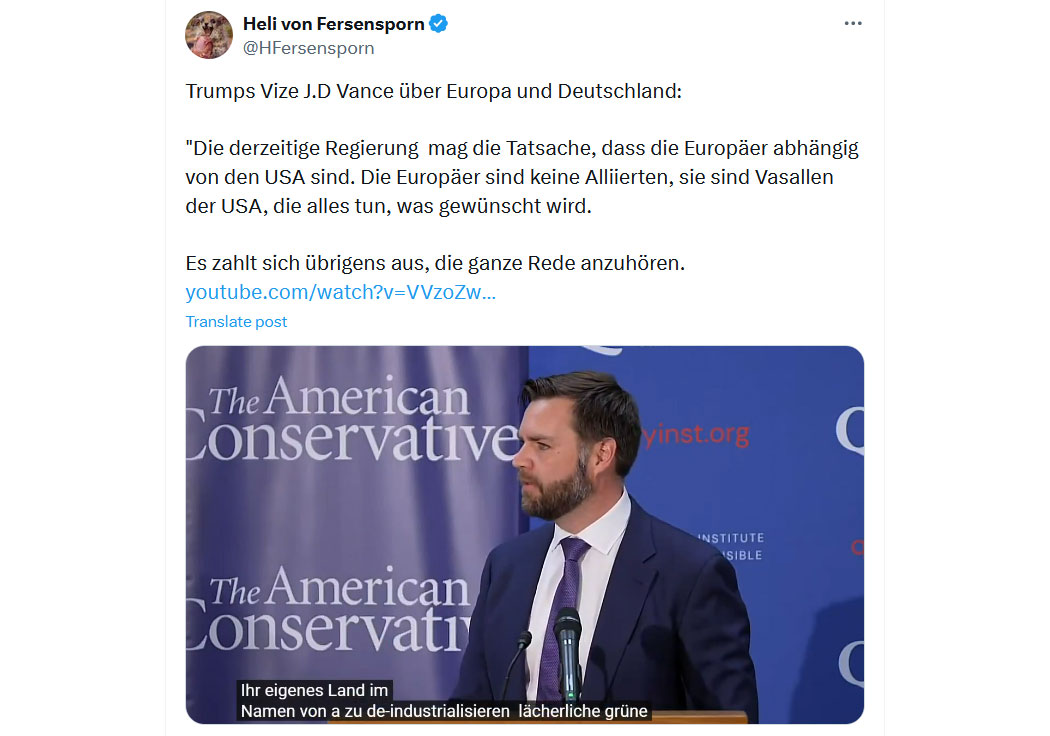1050x736 pixels.
Task: Click the sentence "Es zahlt sich übrigens aus"
Action: pyautogui.click(x=435, y=263)
